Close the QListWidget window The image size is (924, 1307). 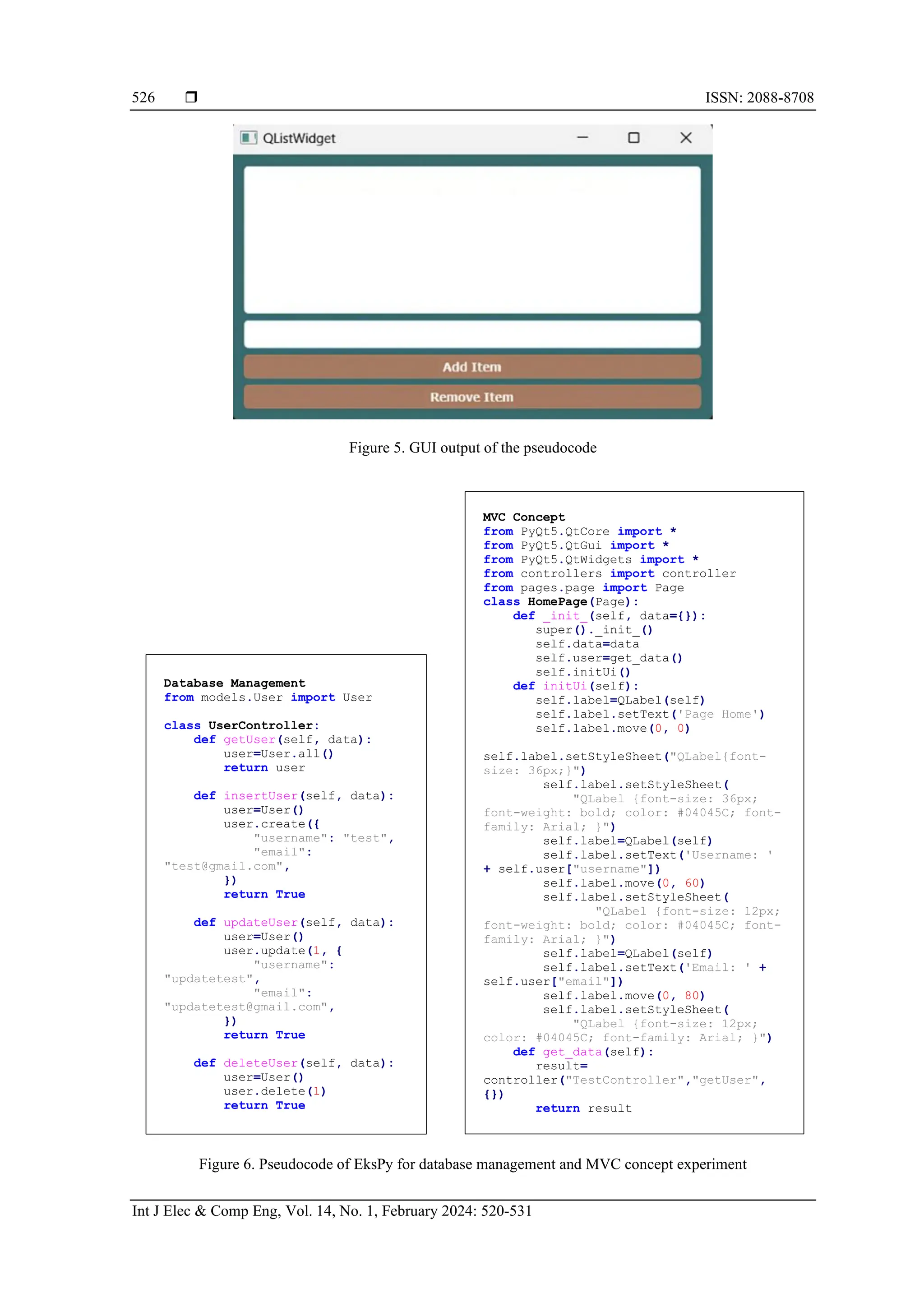coord(686,138)
